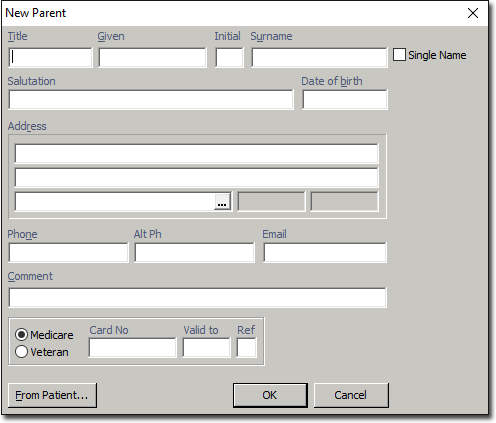Click the From Patient button
Viewport: 496px width, 423px height.
(x=52, y=395)
